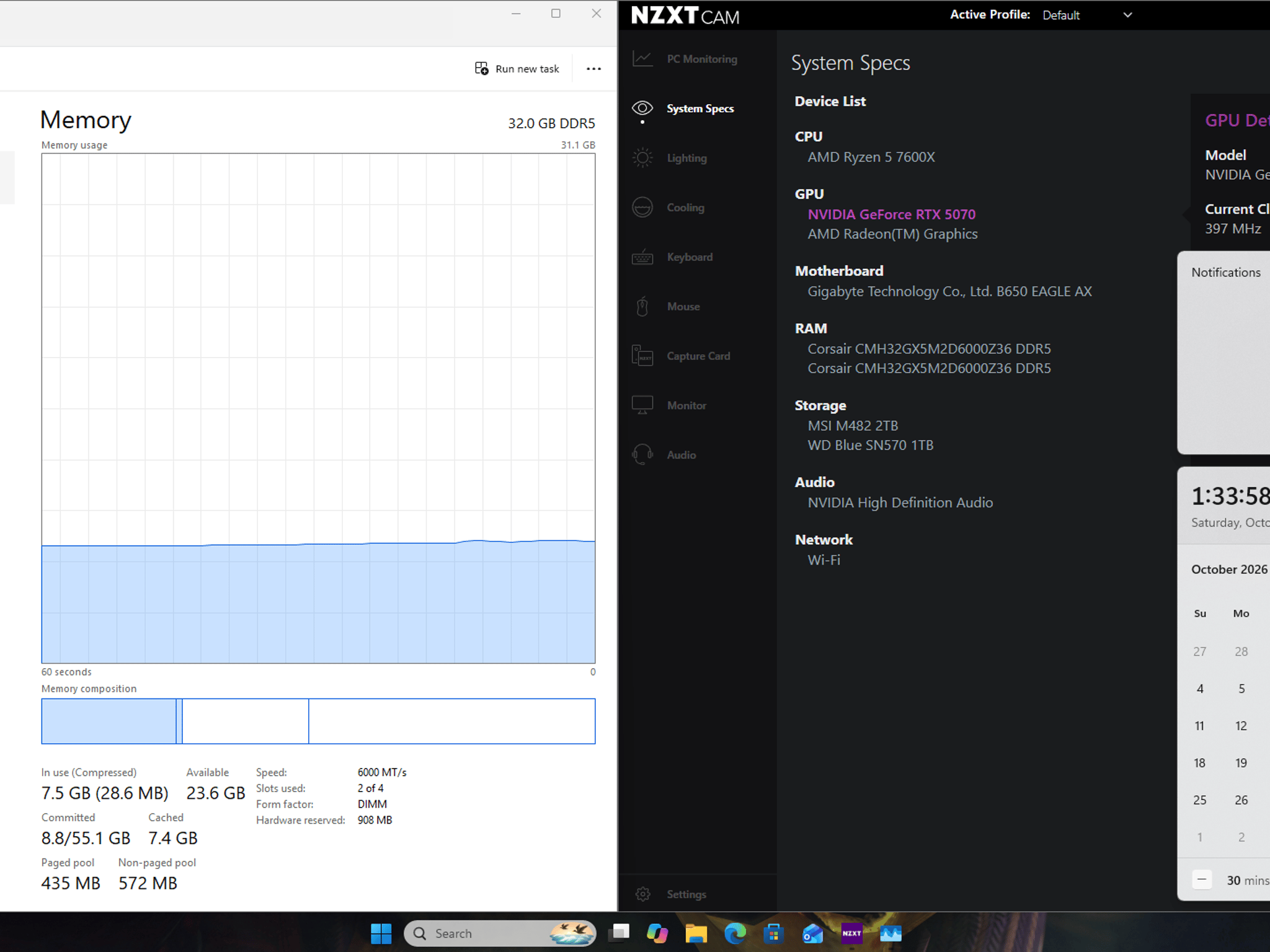Open the Settings gear in NZXT CAM
Viewport: 1270px width, 952px height.
tap(642, 894)
